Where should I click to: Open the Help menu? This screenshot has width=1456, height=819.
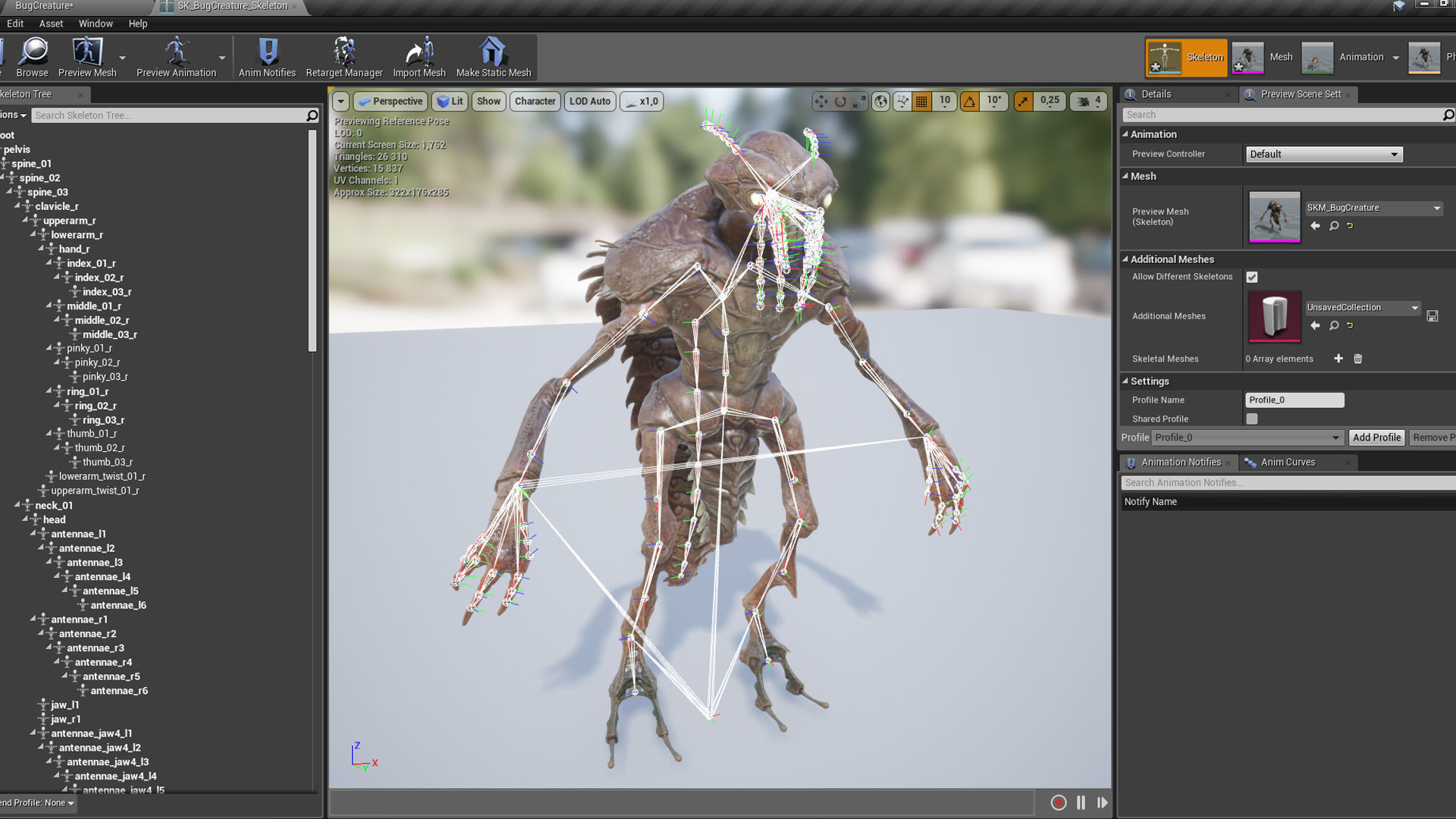(138, 24)
